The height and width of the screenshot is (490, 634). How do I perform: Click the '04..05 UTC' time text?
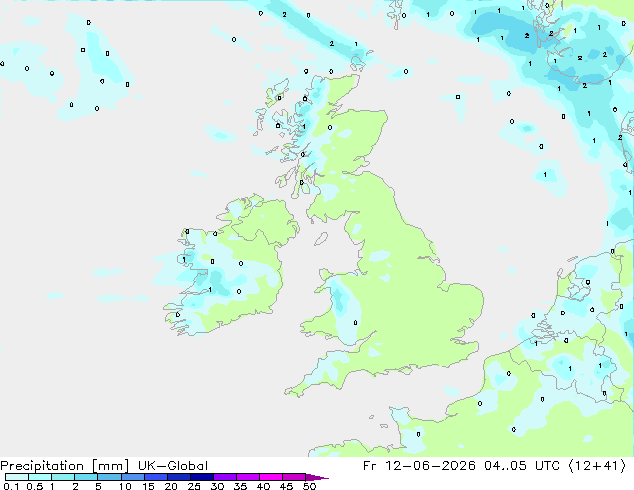point(522,466)
